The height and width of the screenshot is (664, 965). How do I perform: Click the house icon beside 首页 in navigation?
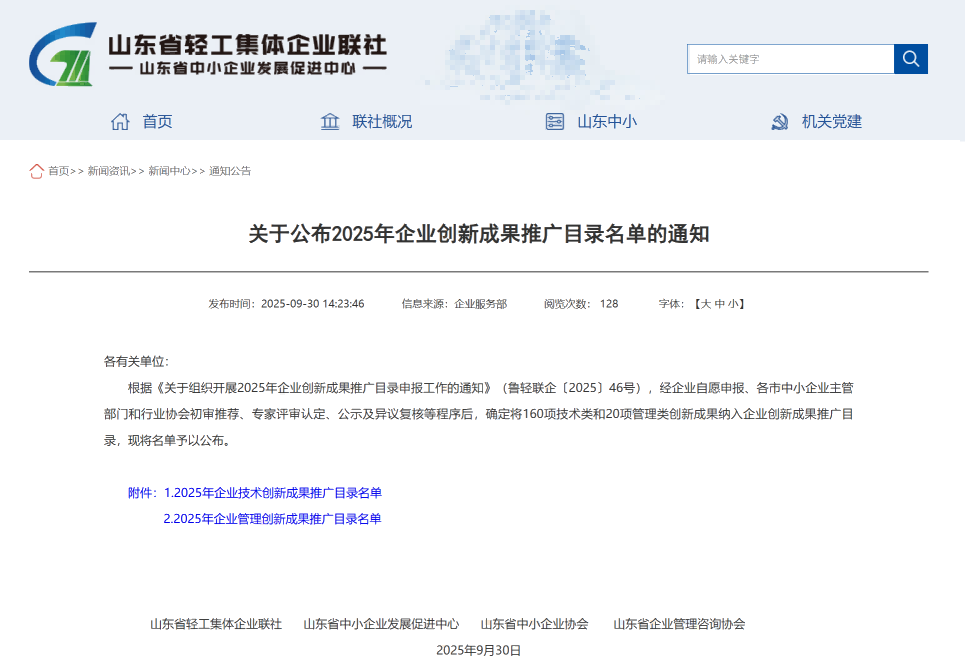pyautogui.click(x=120, y=122)
